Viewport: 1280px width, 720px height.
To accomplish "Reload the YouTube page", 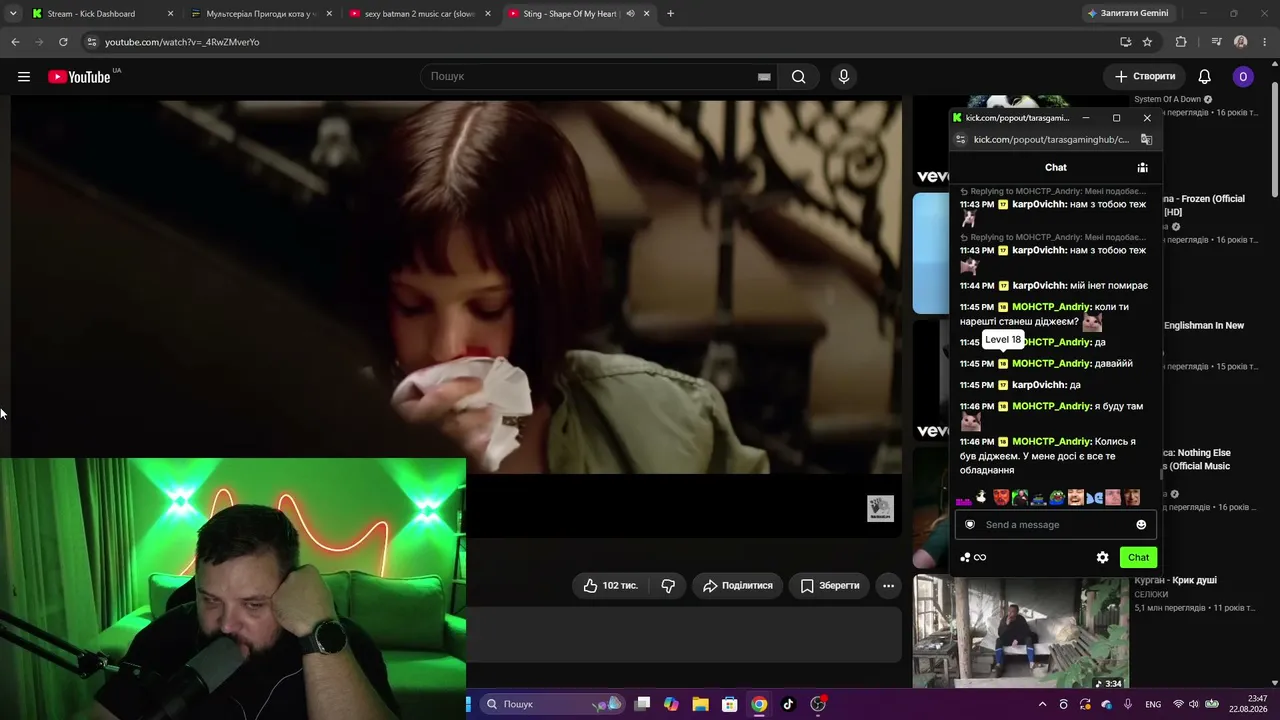I will 63,42.
